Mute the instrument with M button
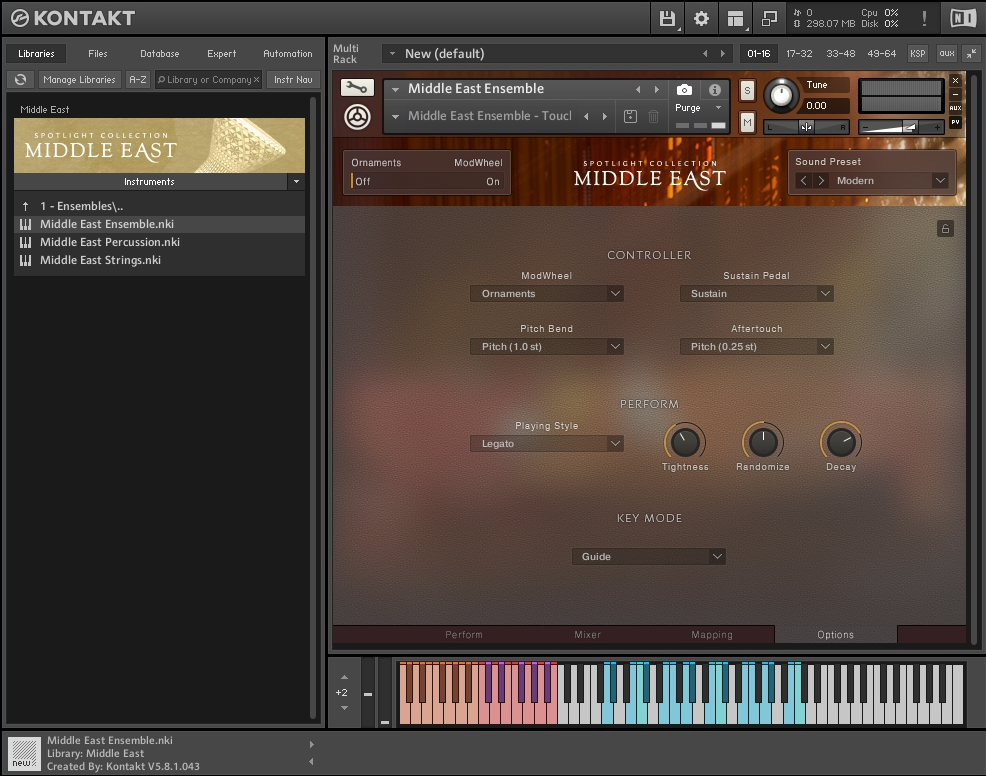Screen dimensions: 986x776 tap(747, 122)
